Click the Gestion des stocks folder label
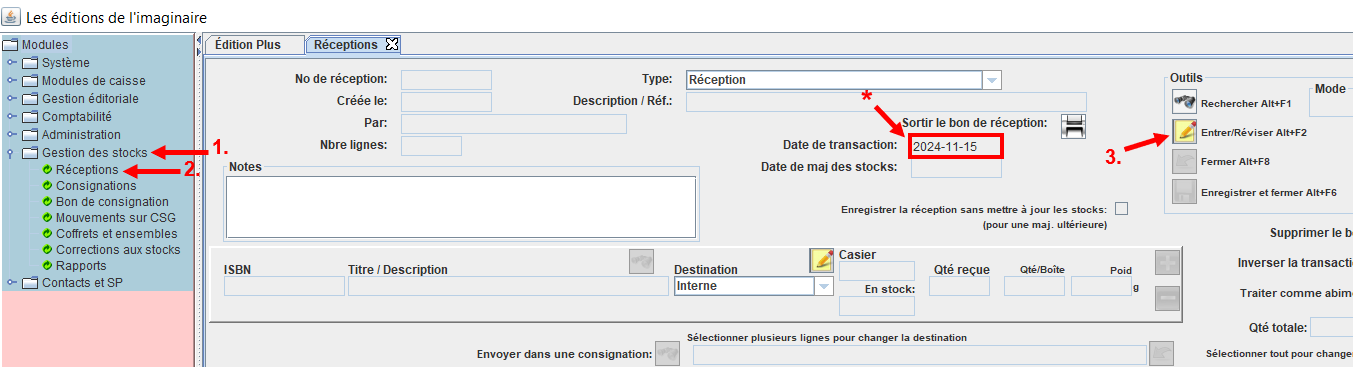 pos(94,153)
